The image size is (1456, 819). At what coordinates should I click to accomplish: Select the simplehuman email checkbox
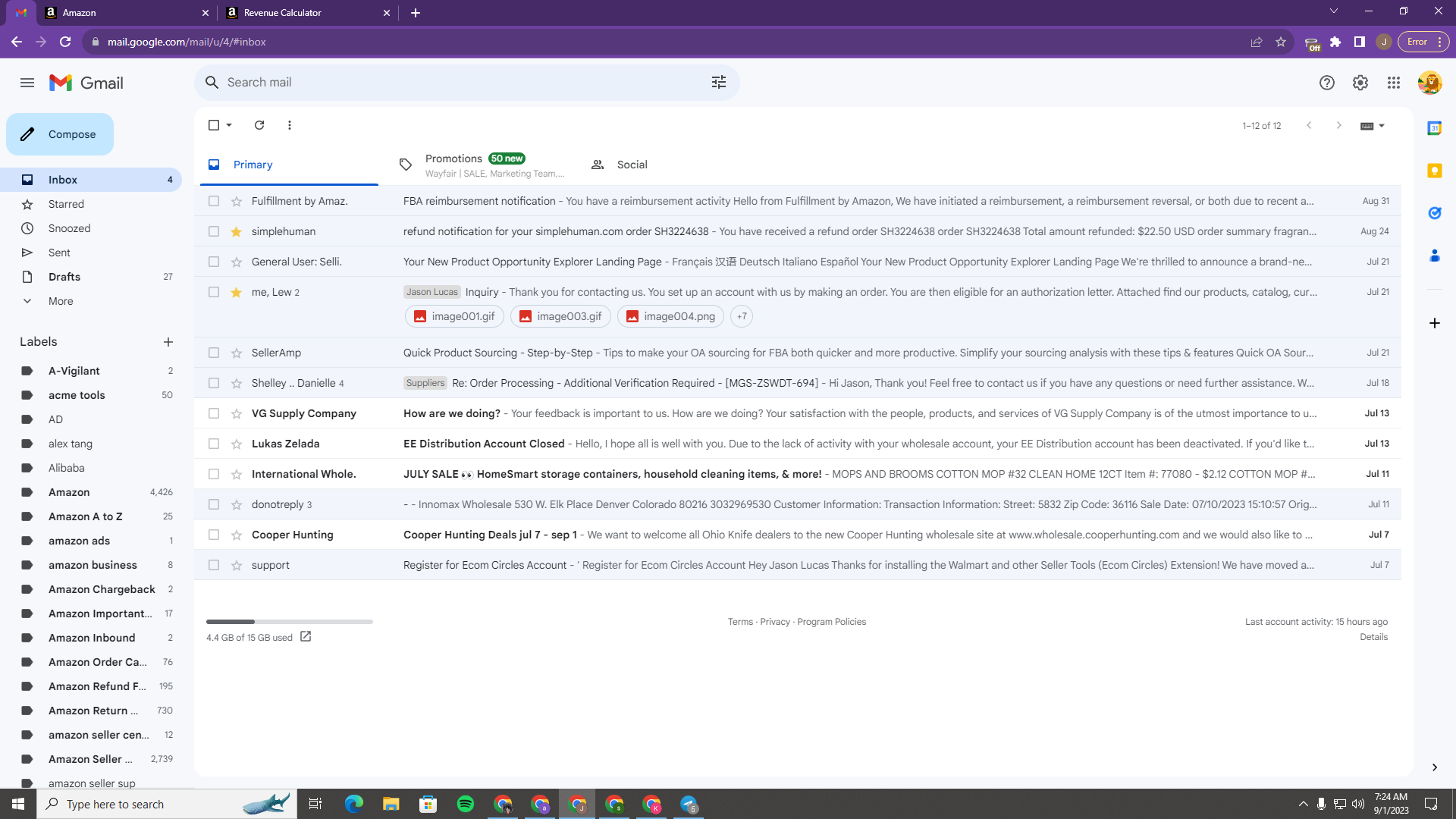(x=214, y=231)
